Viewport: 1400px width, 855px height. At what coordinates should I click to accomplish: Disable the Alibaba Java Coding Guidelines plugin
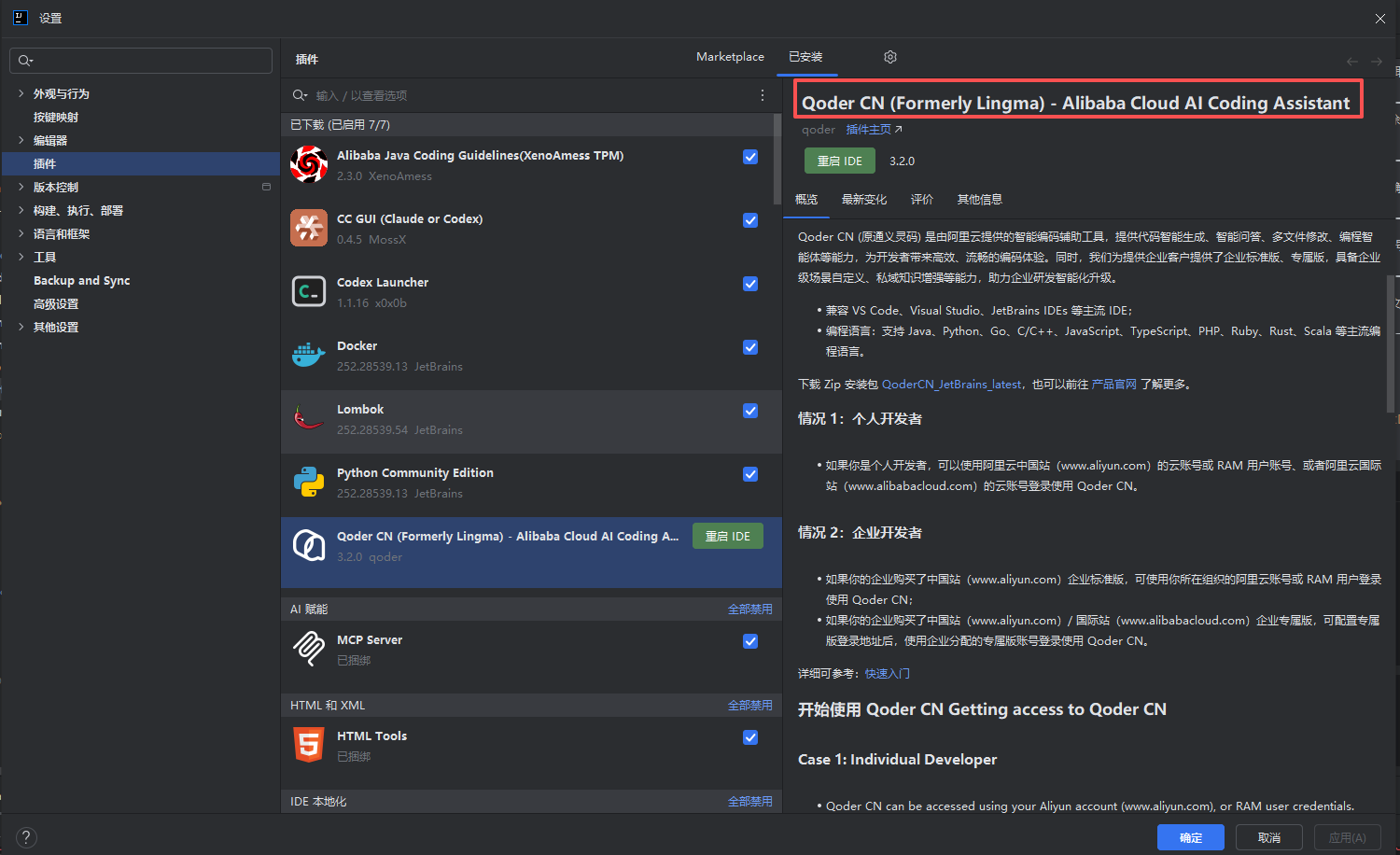pos(750,157)
